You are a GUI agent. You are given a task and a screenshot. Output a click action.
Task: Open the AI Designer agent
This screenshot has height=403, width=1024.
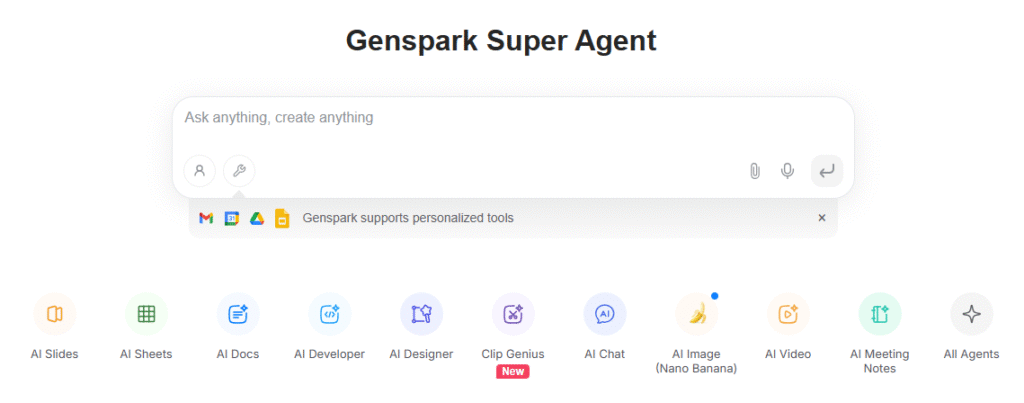(421, 314)
